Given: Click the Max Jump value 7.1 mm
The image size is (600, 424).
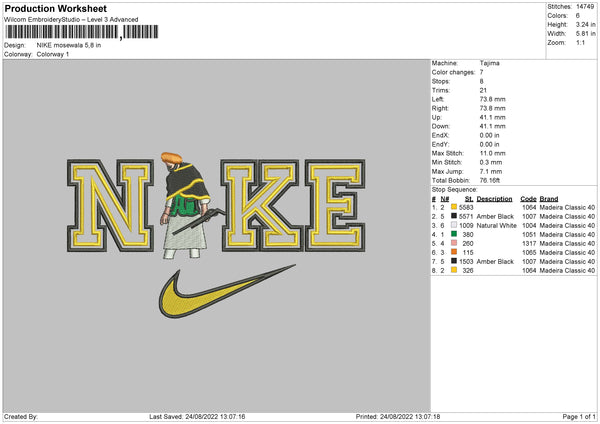Looking at the screenshot, I should click(491, 171).
